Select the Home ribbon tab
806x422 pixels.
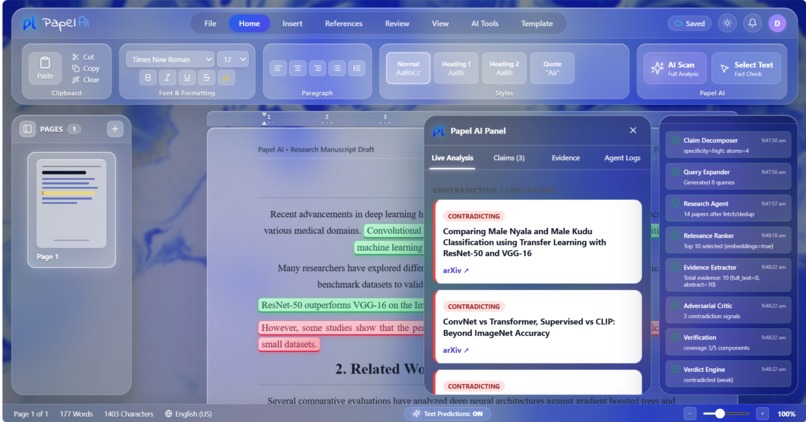point(249,24)
